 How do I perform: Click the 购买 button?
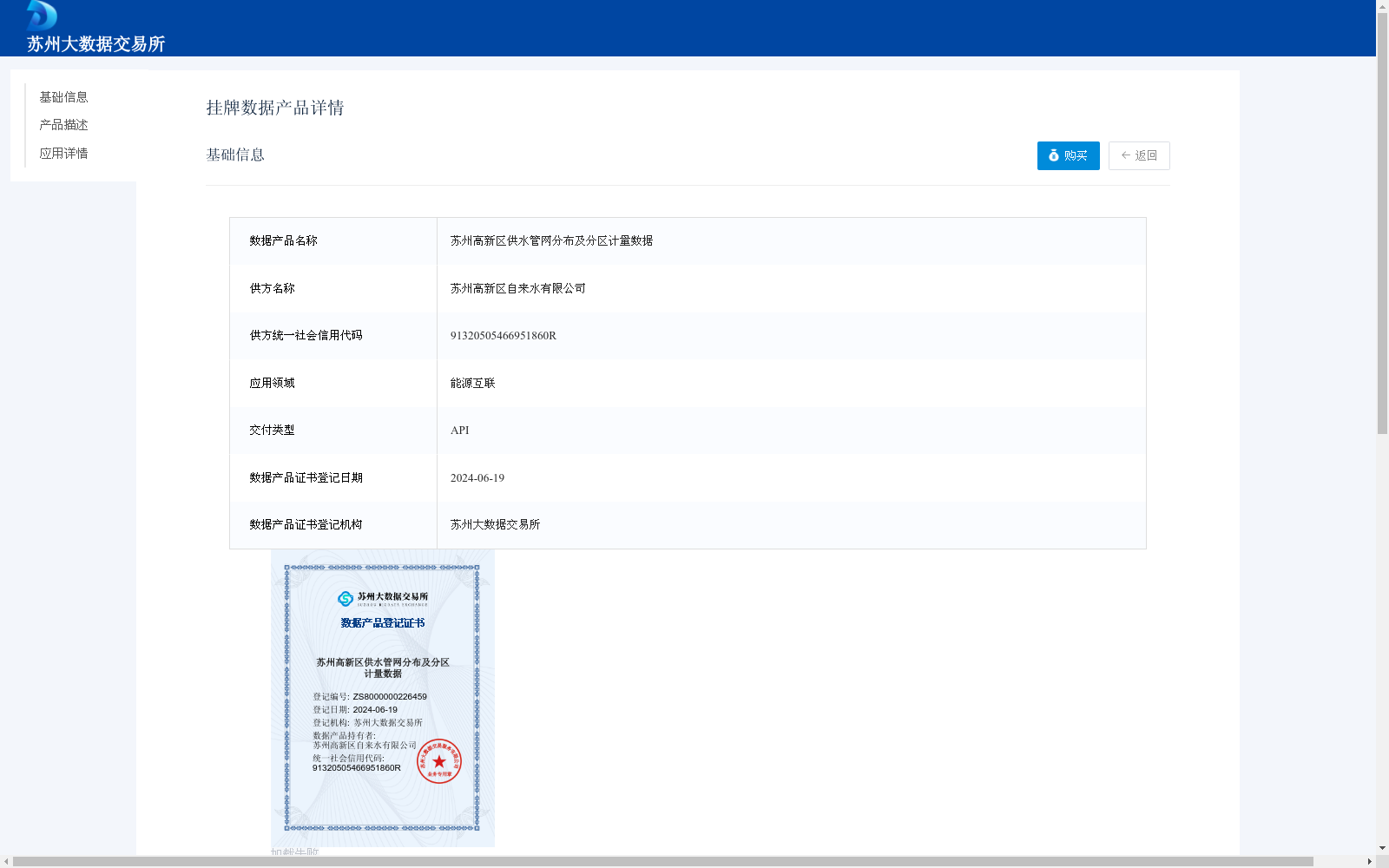[x=1068, y=155]
